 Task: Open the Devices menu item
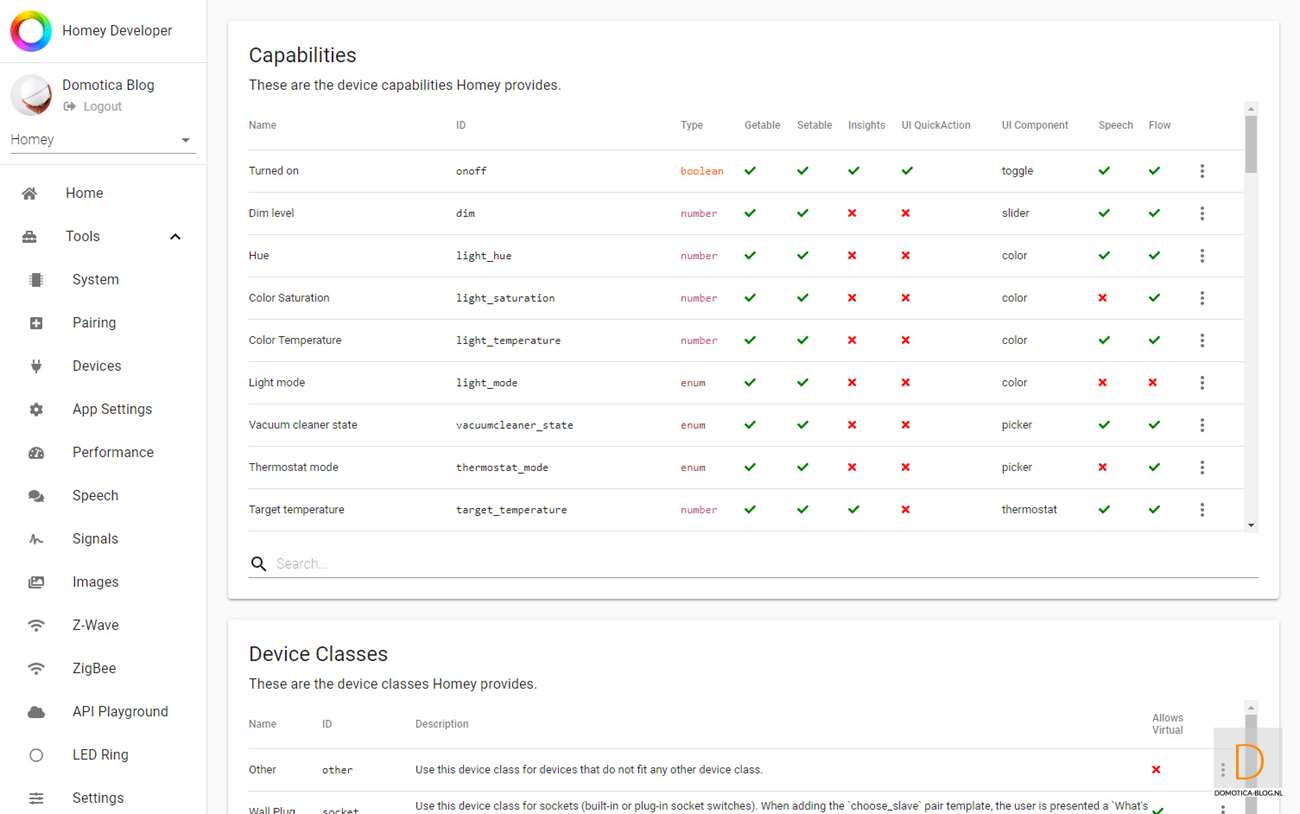[96, 366]
